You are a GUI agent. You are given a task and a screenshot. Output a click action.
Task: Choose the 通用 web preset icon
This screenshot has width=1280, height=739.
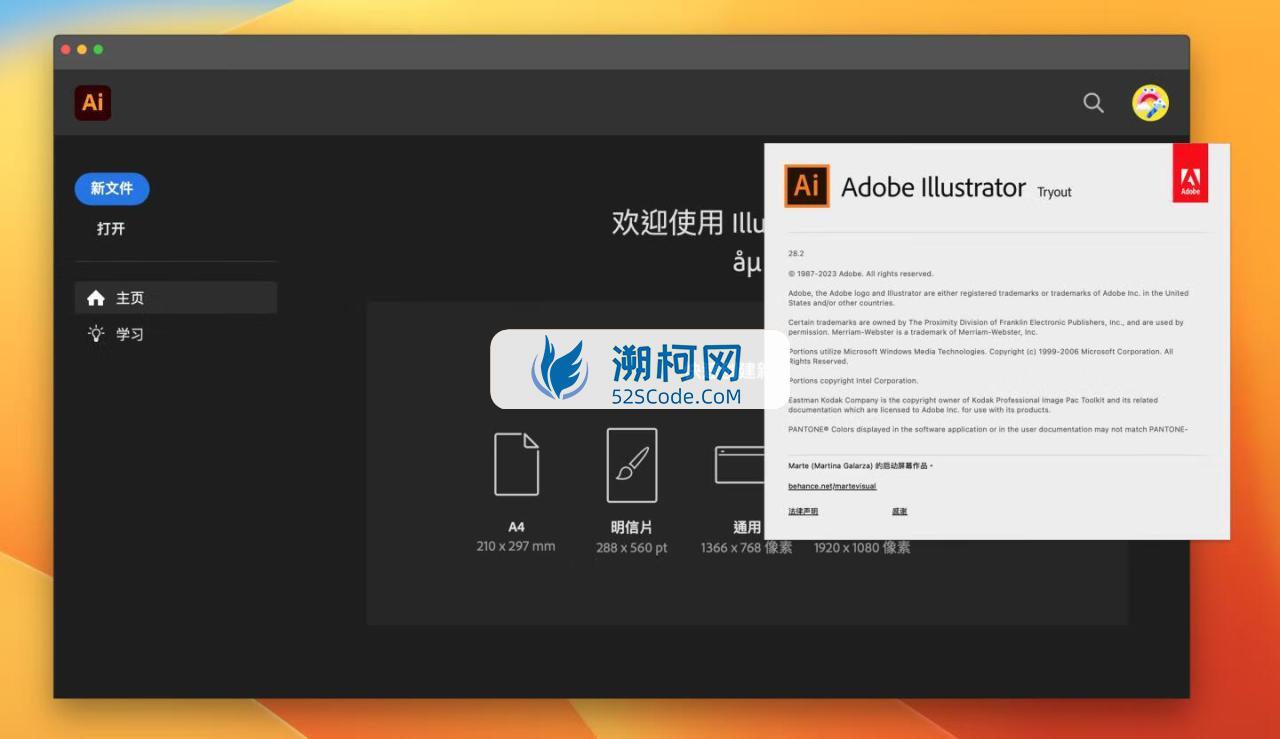(739, 465)
